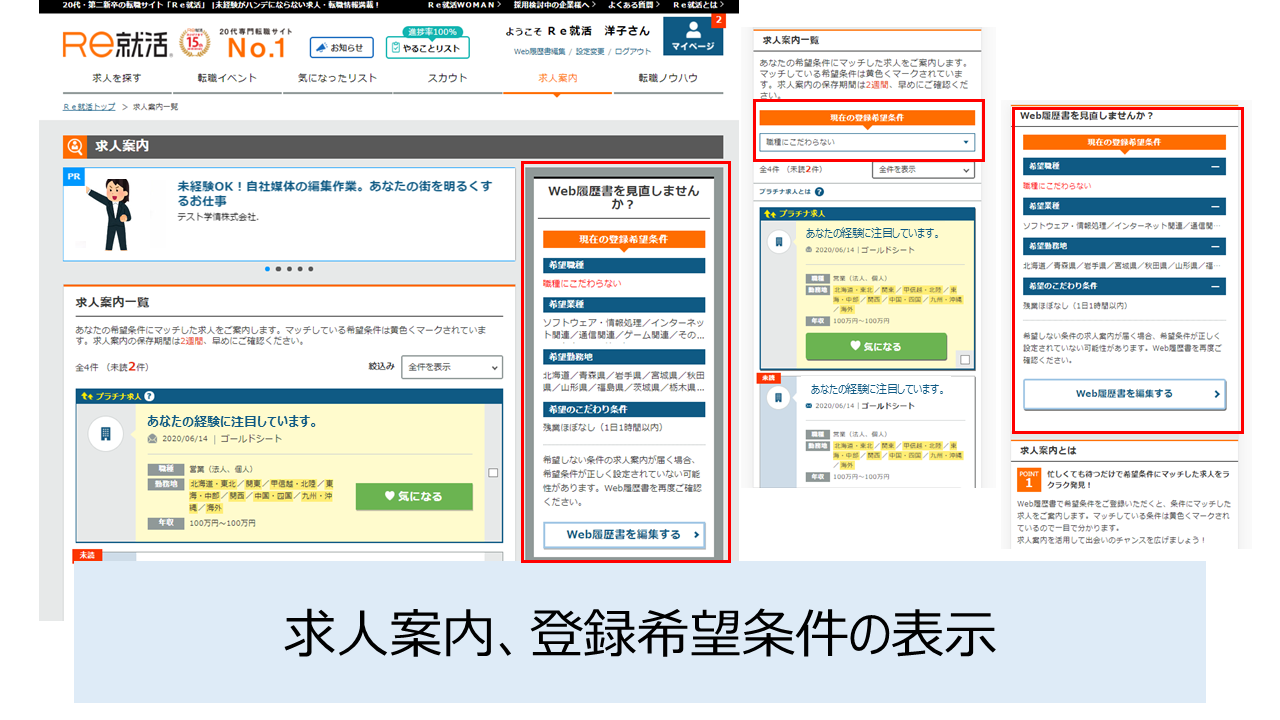
Task: Open desktop job title あなたの経験に注目しています。
Action: click(232, 421)
